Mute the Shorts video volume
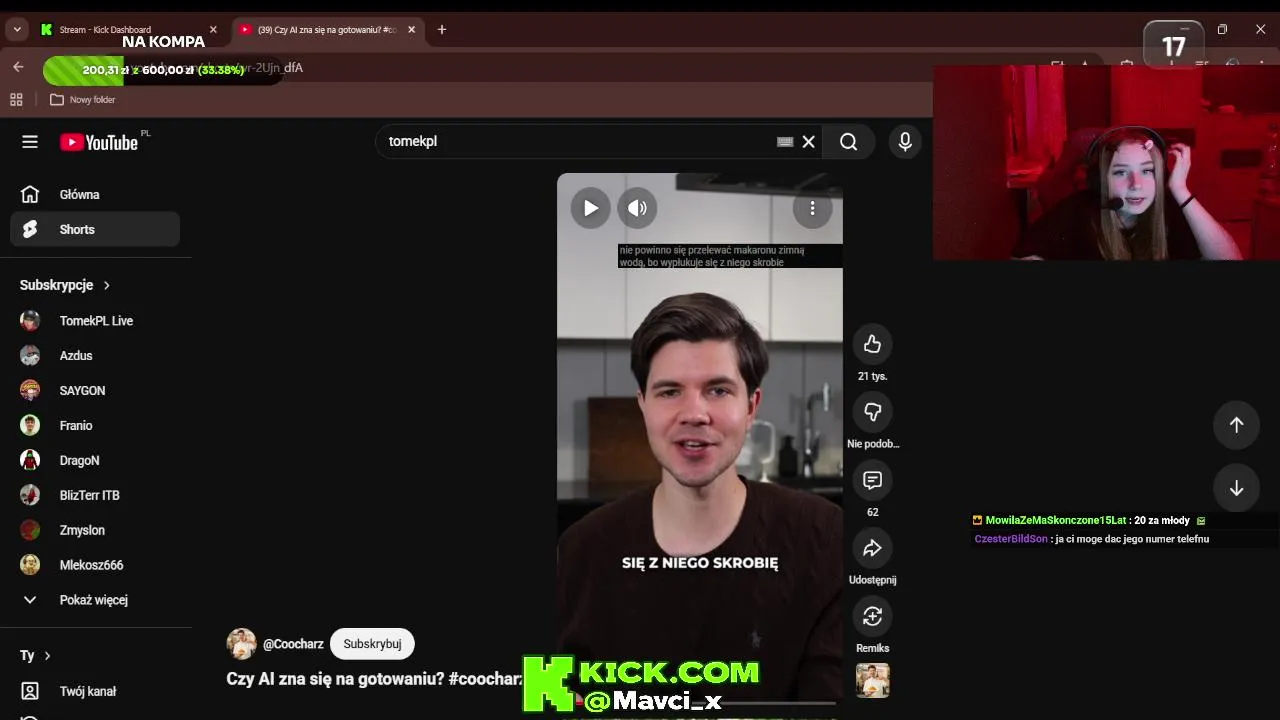1280x720 pixels. [637, 208]
